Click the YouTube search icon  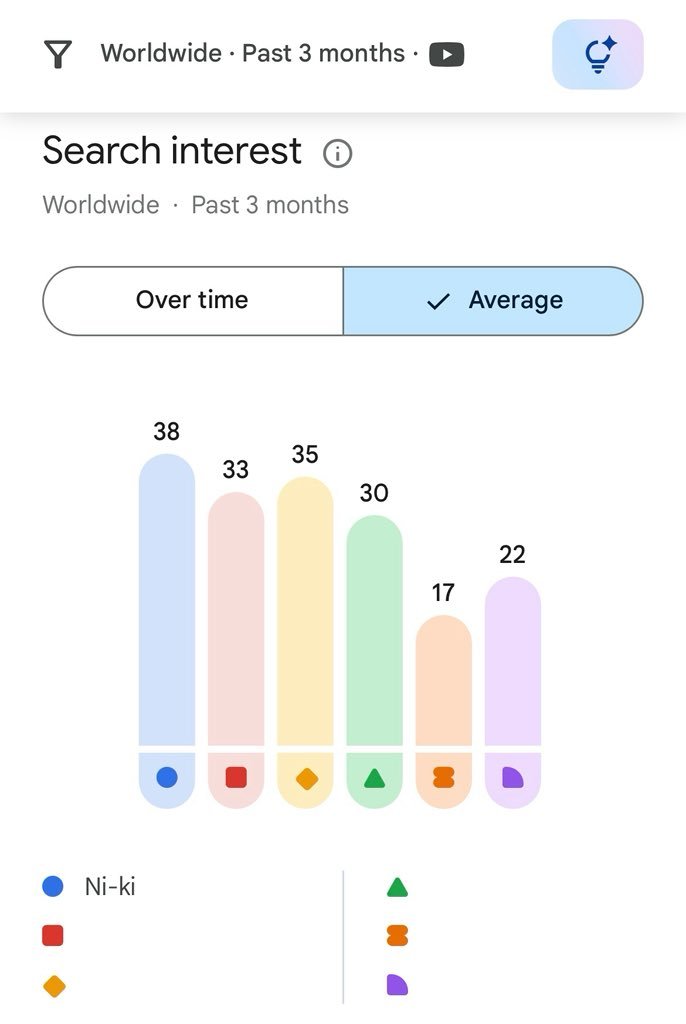(x=446, y=54)
